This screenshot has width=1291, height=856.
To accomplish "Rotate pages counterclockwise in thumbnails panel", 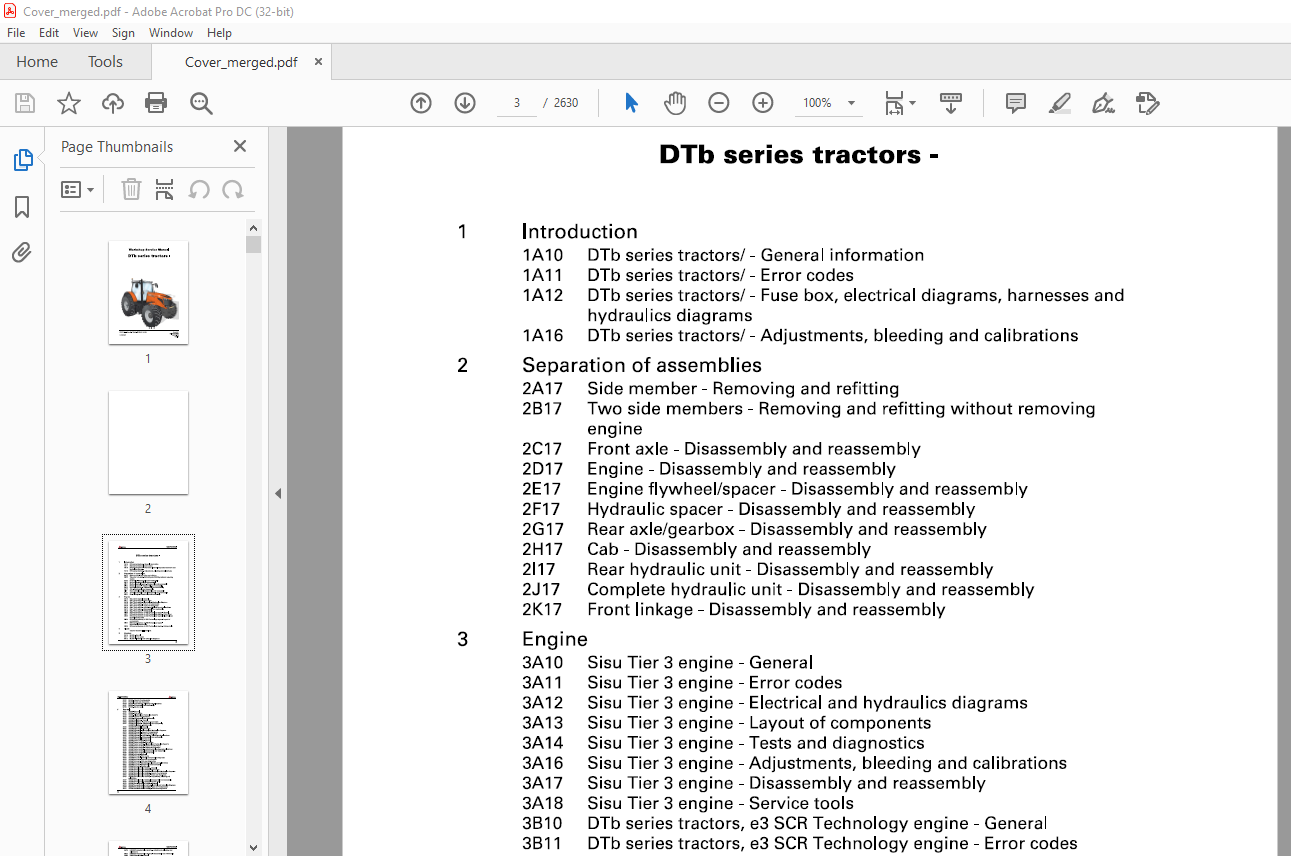I will [x=199, y=189].
